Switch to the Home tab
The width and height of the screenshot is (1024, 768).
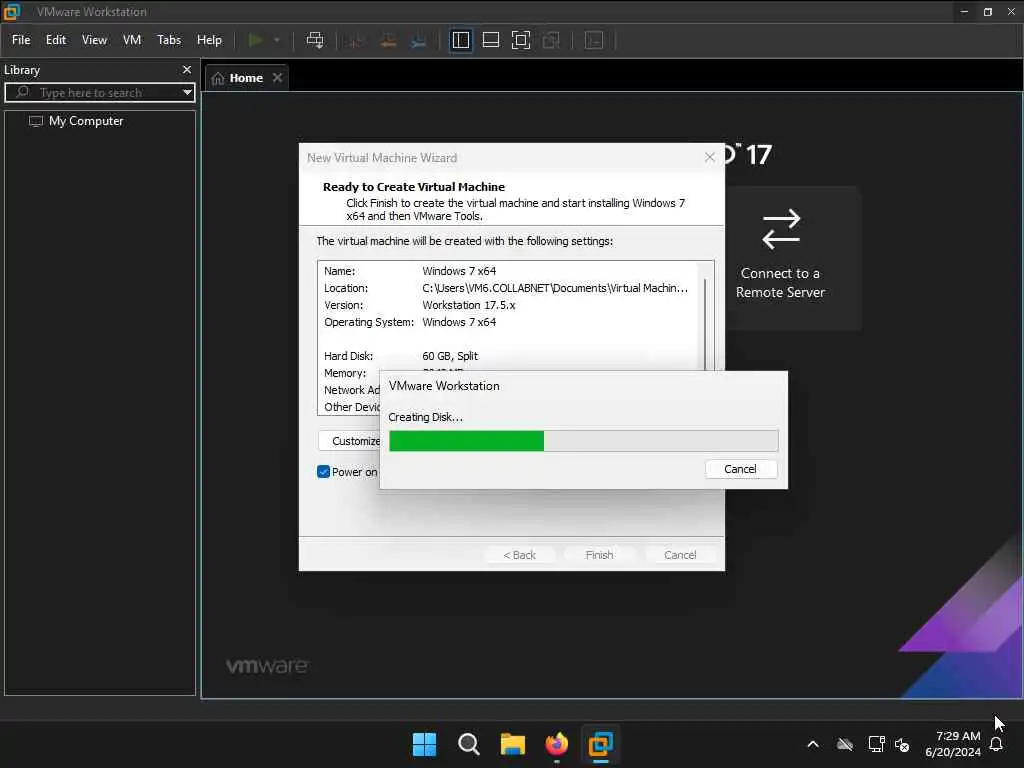246,78
